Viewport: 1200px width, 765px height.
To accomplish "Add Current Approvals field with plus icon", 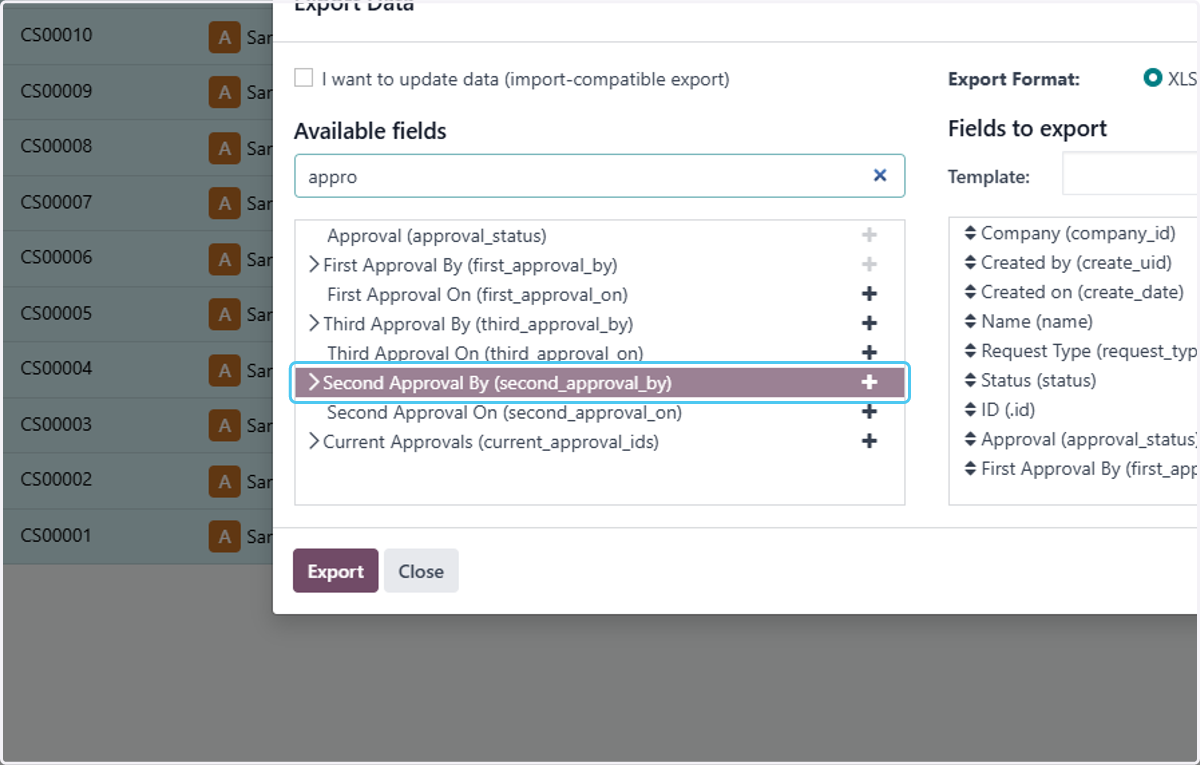I will 869,441.
